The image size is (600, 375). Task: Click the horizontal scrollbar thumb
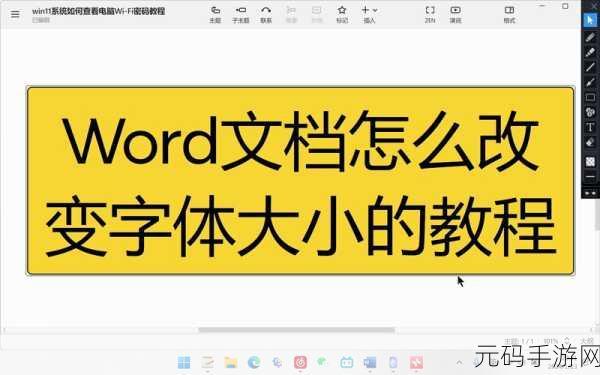tap(297, 330)
